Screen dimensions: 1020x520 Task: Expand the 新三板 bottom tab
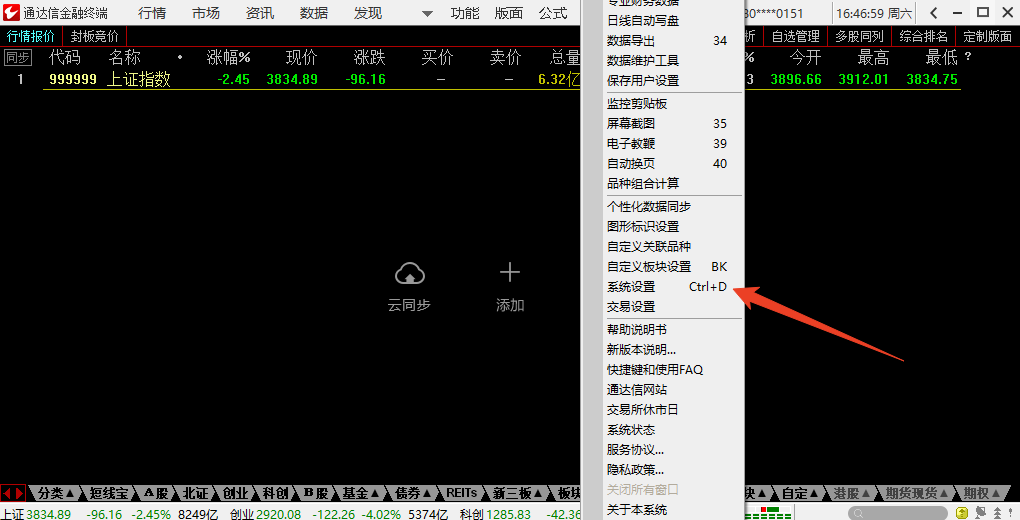(x=518, y=493)
